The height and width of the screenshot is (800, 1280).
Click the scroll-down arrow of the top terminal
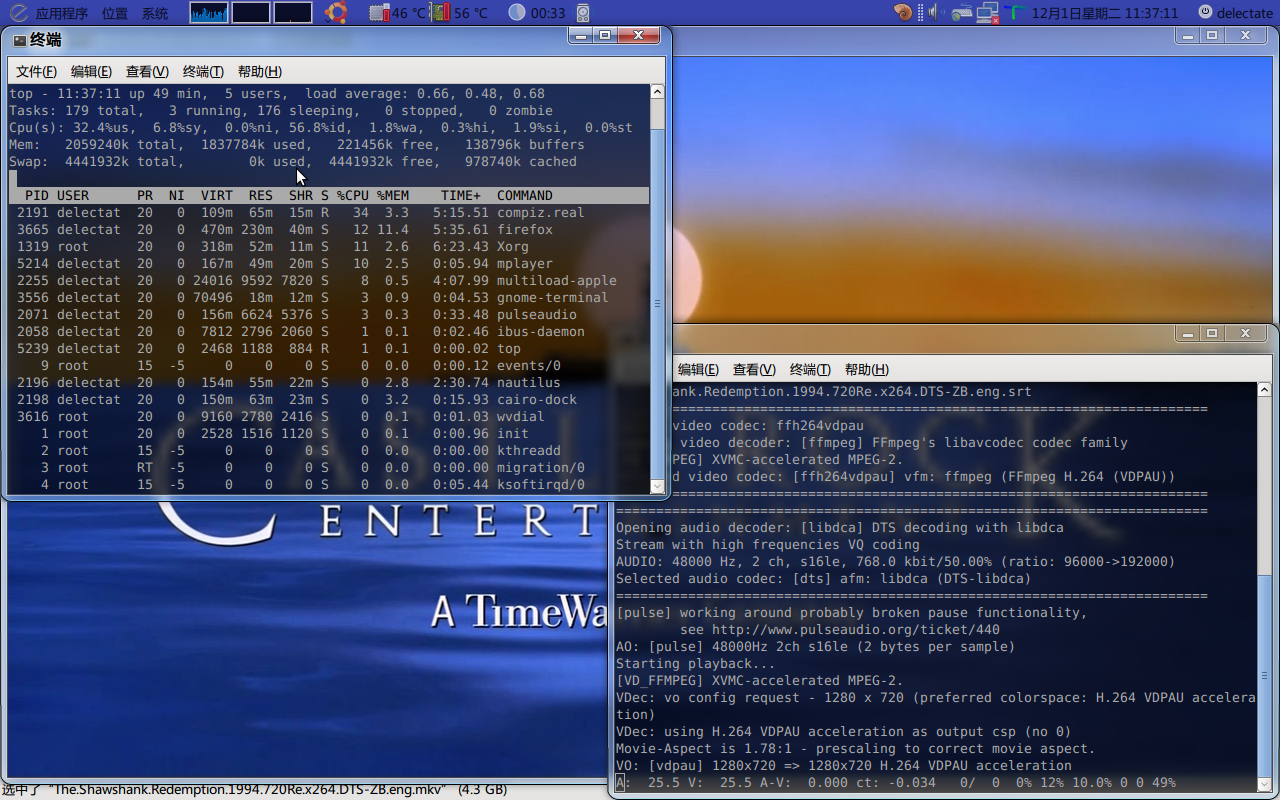pos(657,486)
